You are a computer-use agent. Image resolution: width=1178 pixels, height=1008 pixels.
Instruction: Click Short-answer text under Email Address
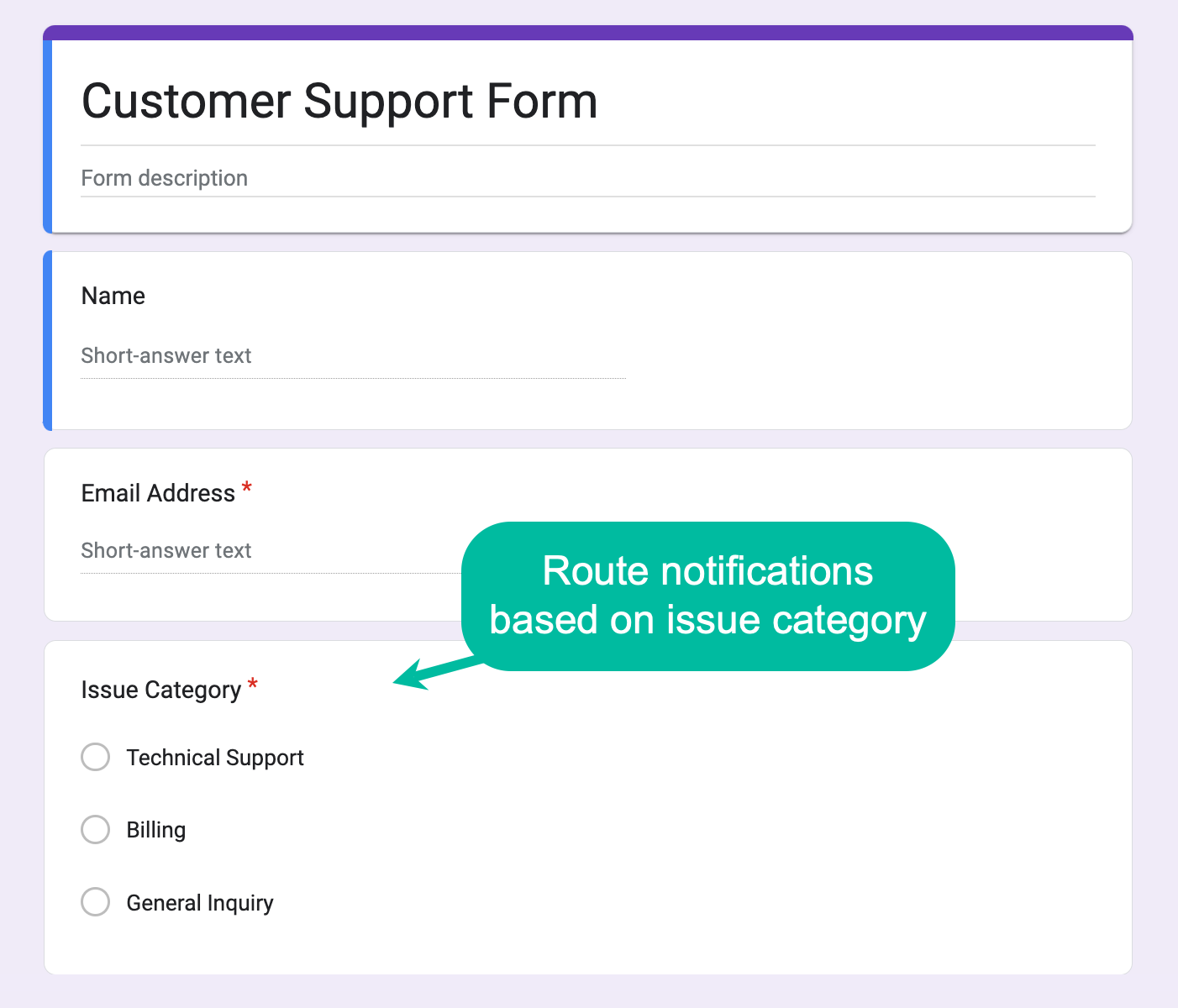[x=166, y=551]
